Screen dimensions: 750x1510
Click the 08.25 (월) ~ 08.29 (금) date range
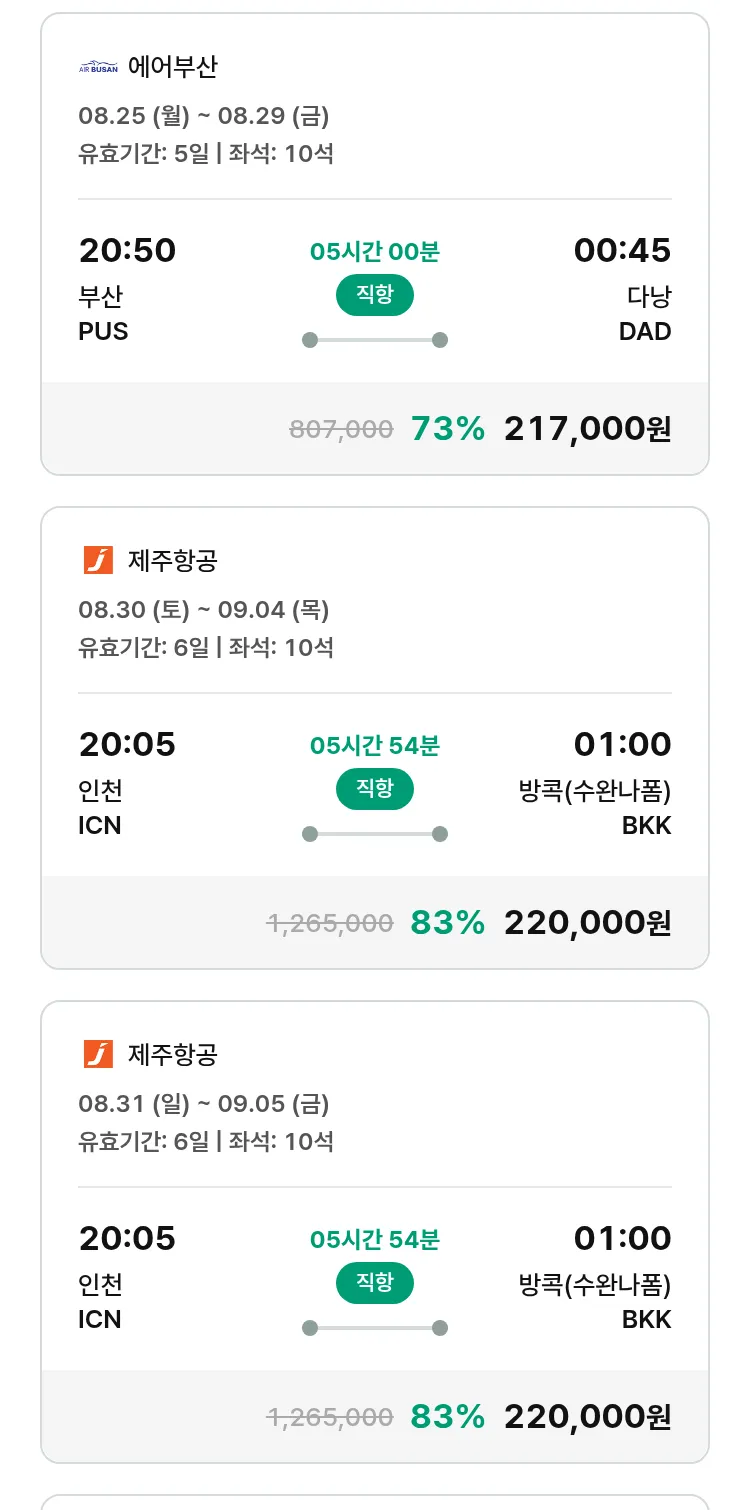coord(204,116)
